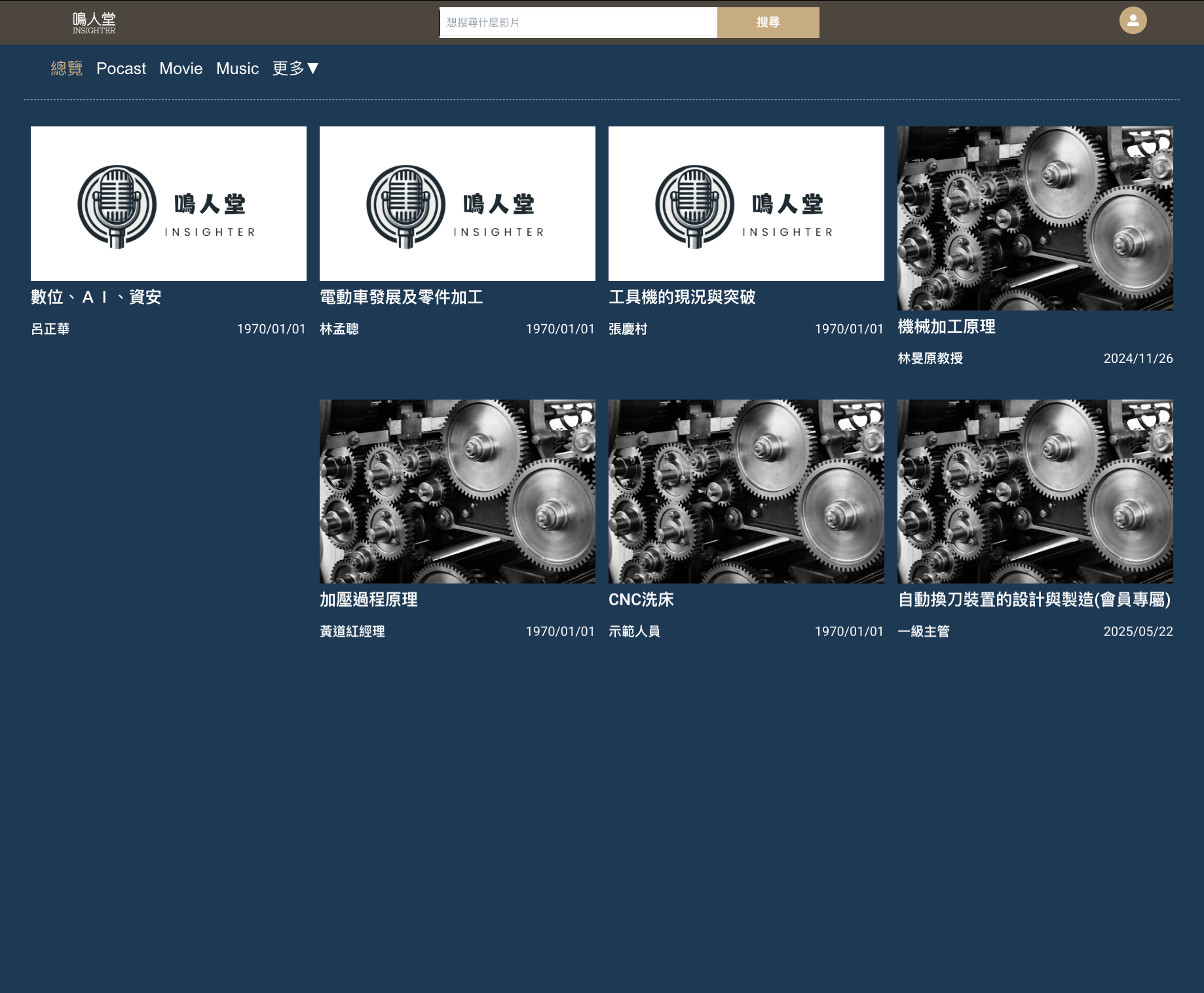1204x993 pixels.
Task: Focus the 想搜尋什麼影片 search field
Action: point(578,22)
